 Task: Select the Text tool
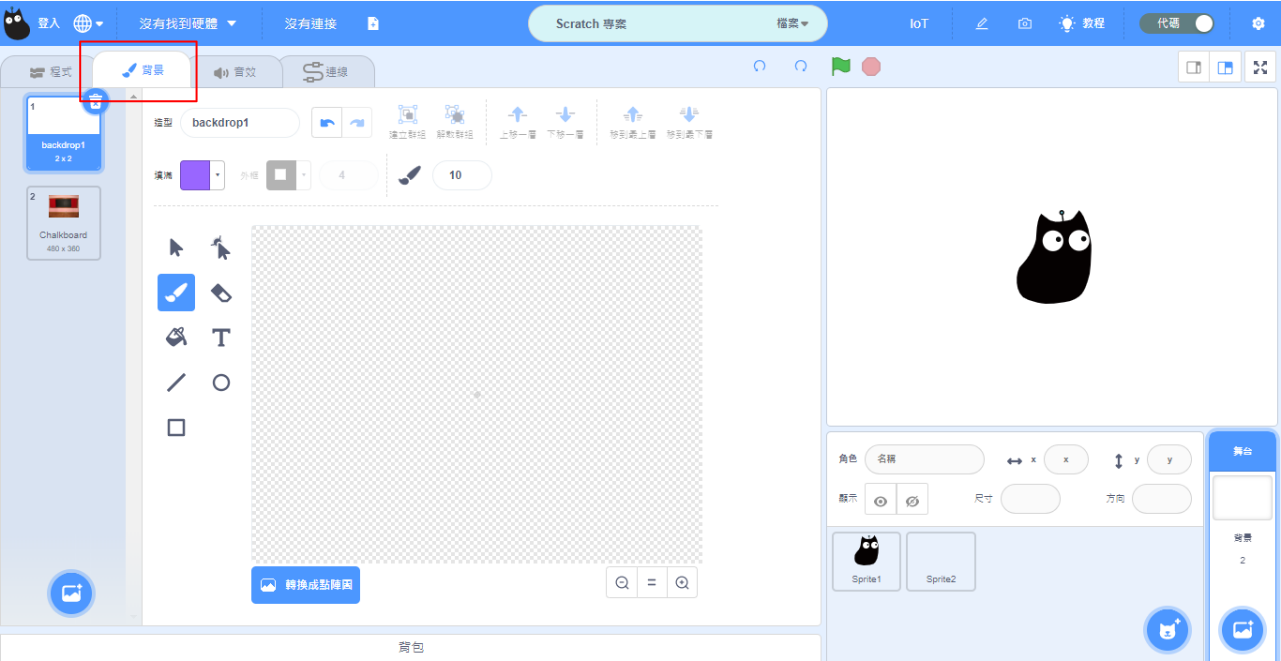click(x=221, y=338)
